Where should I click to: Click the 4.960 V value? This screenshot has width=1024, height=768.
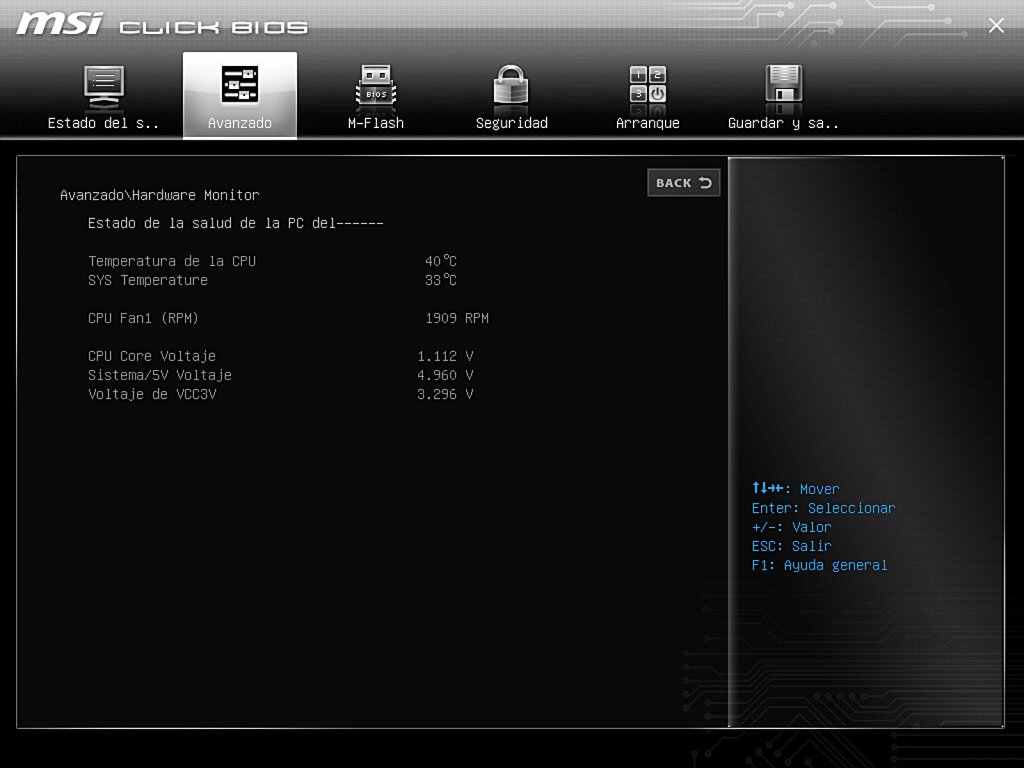(445, 375)
